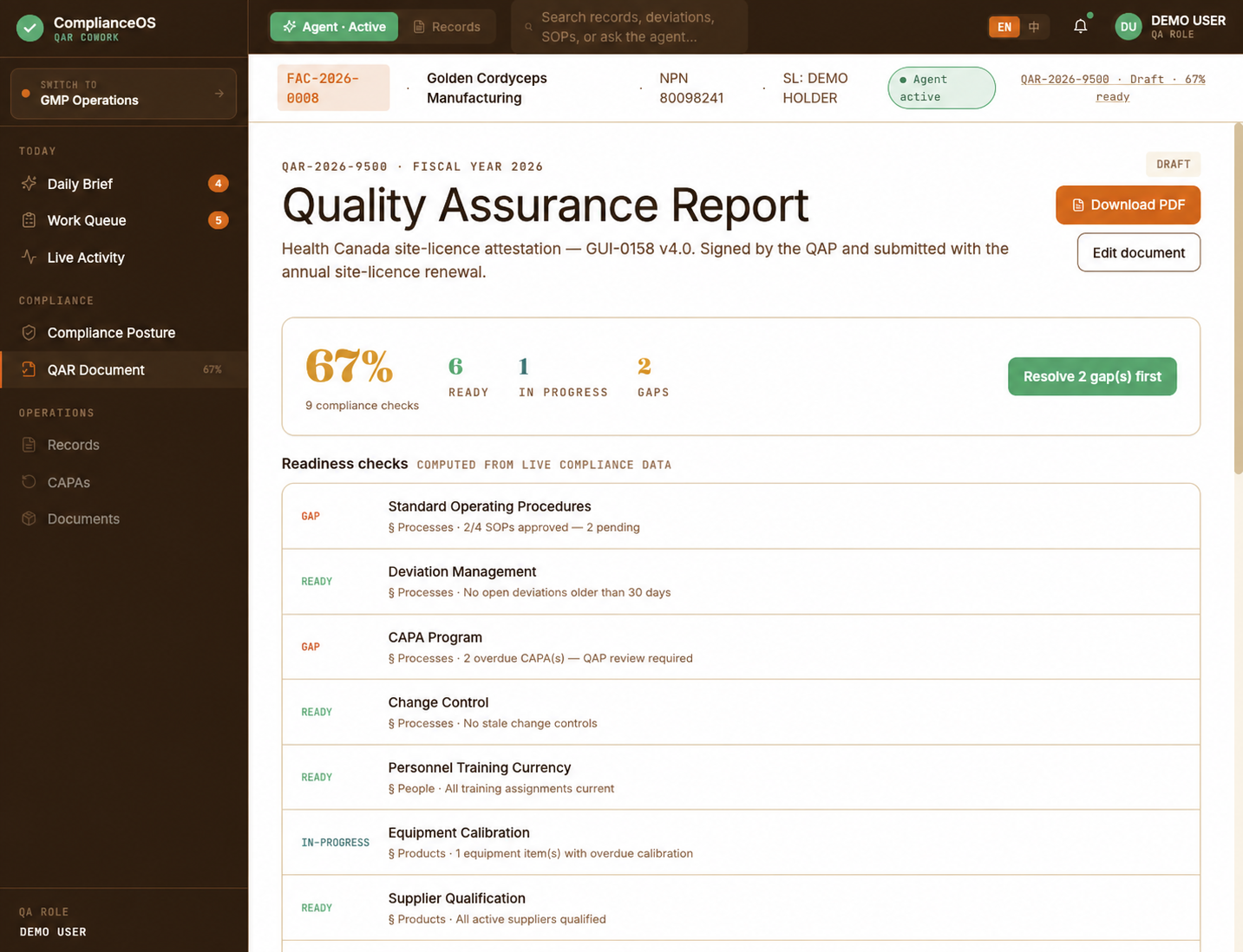The image size is (1243, 952).
Task: Open Daily Brief in sidebar
Action: tap(124, 183)
